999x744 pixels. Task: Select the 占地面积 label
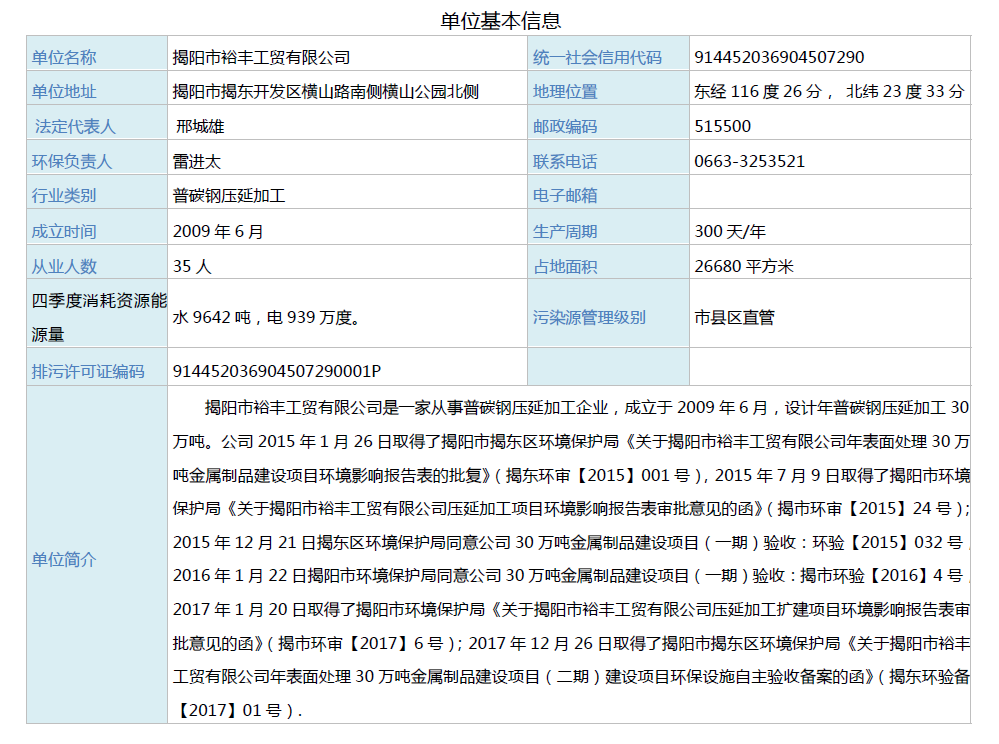tap(565, 266)
